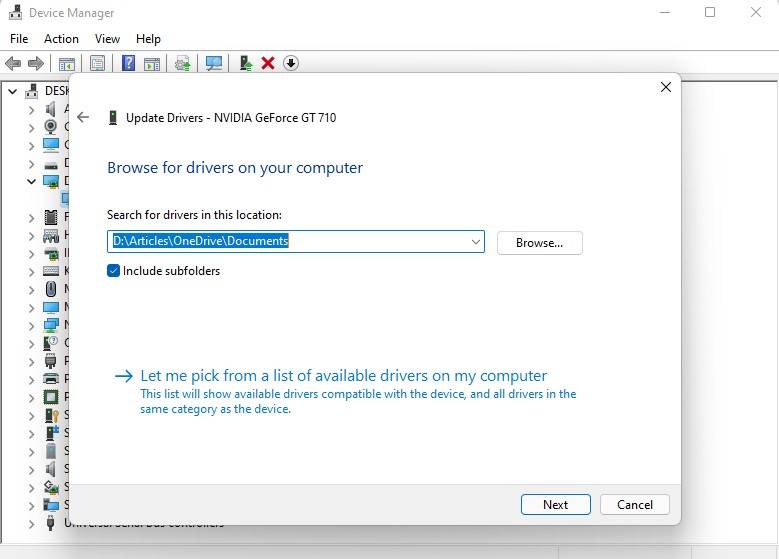Open the File menu
The width and height of the screenshot is (779, 559).
19,39
